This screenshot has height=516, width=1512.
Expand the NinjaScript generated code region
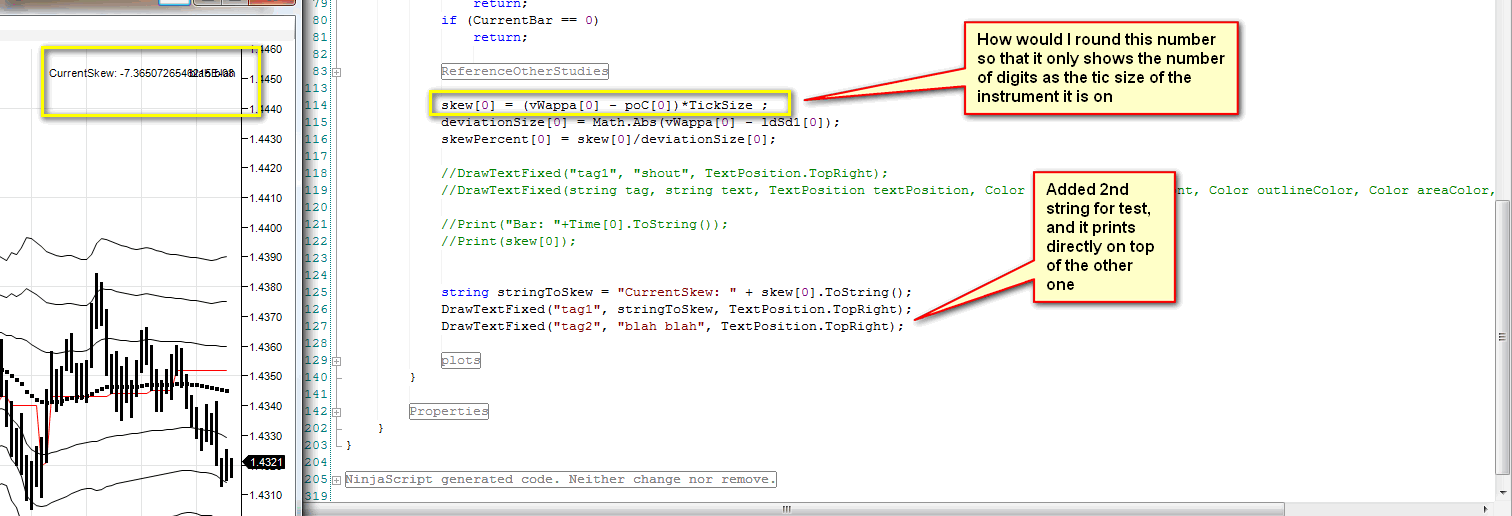pos(338,479)
